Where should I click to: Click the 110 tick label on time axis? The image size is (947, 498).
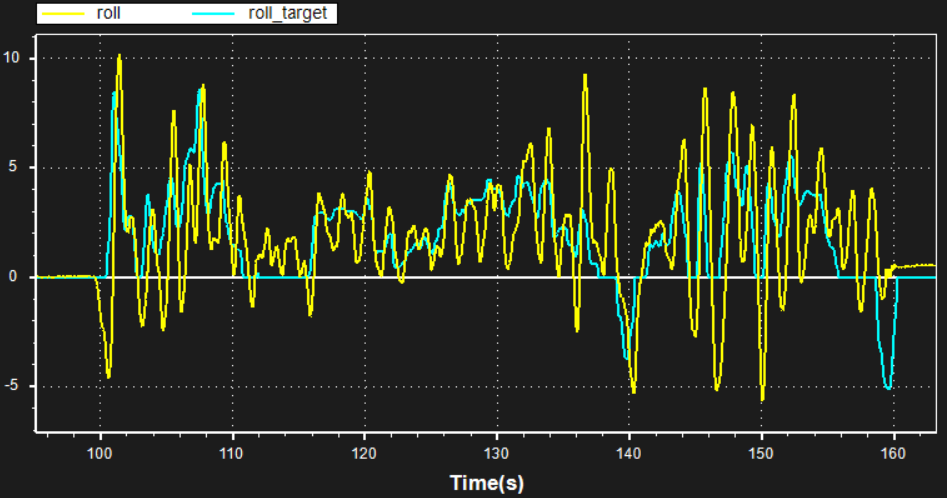pos(232,453)
